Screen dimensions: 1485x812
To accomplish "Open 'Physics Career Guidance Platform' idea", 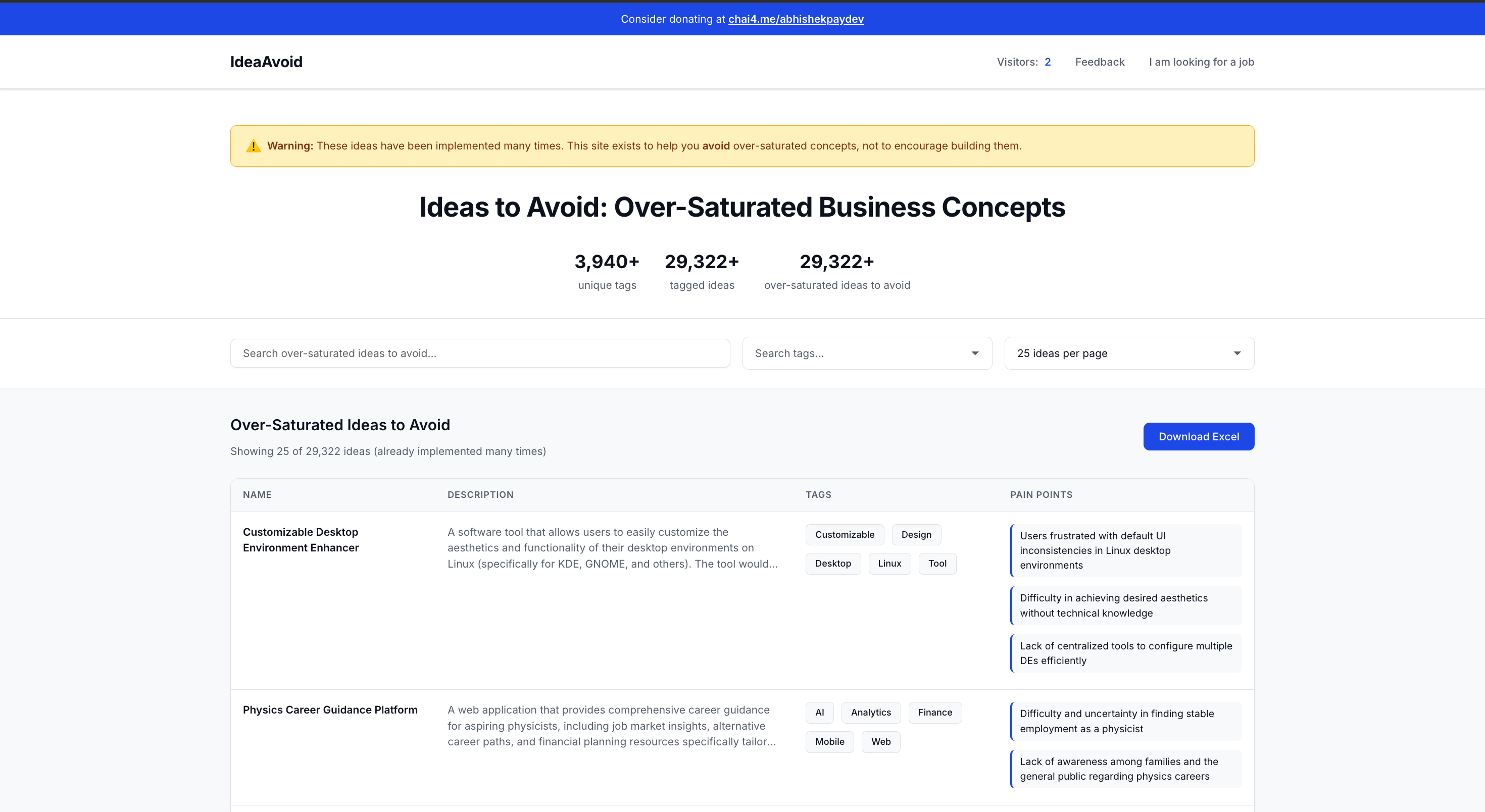I will [330, 709].
